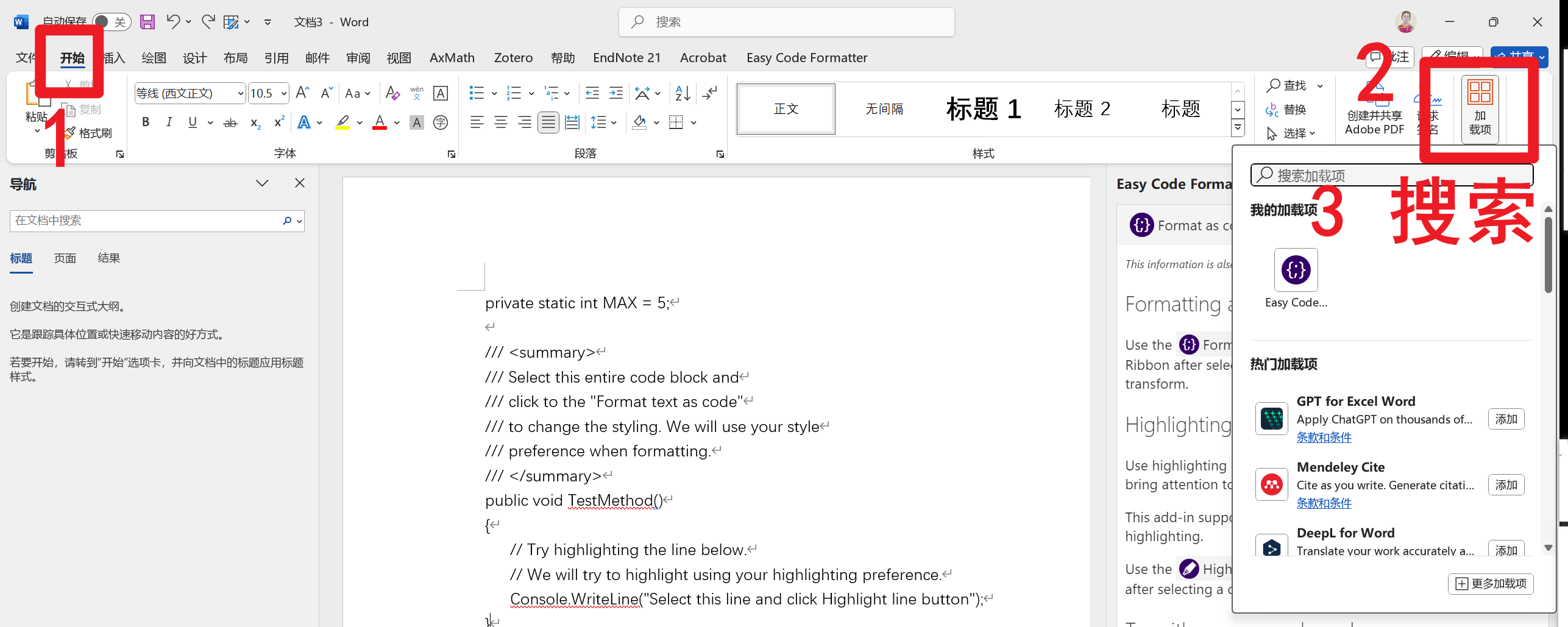Align text left icon
The height and width of the screenshot is (627, 1568).
(477, 122)
